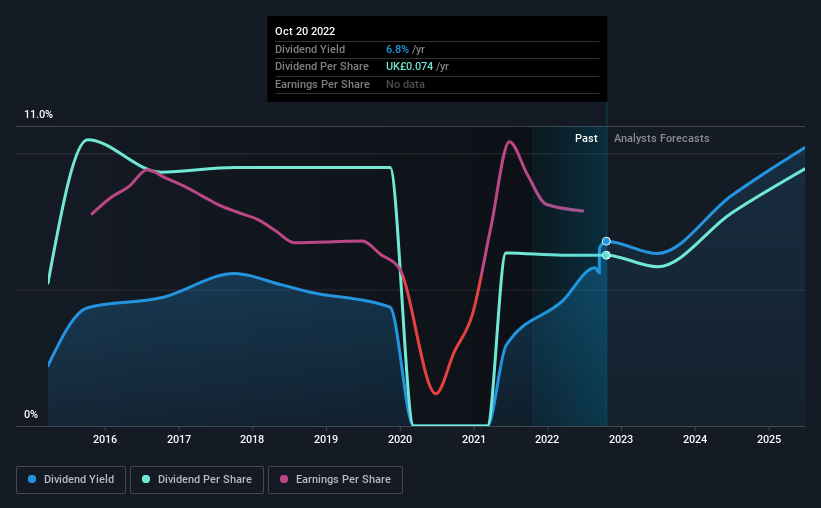Toggle the Dividend Per Share legend button

(x=197, y=480)
